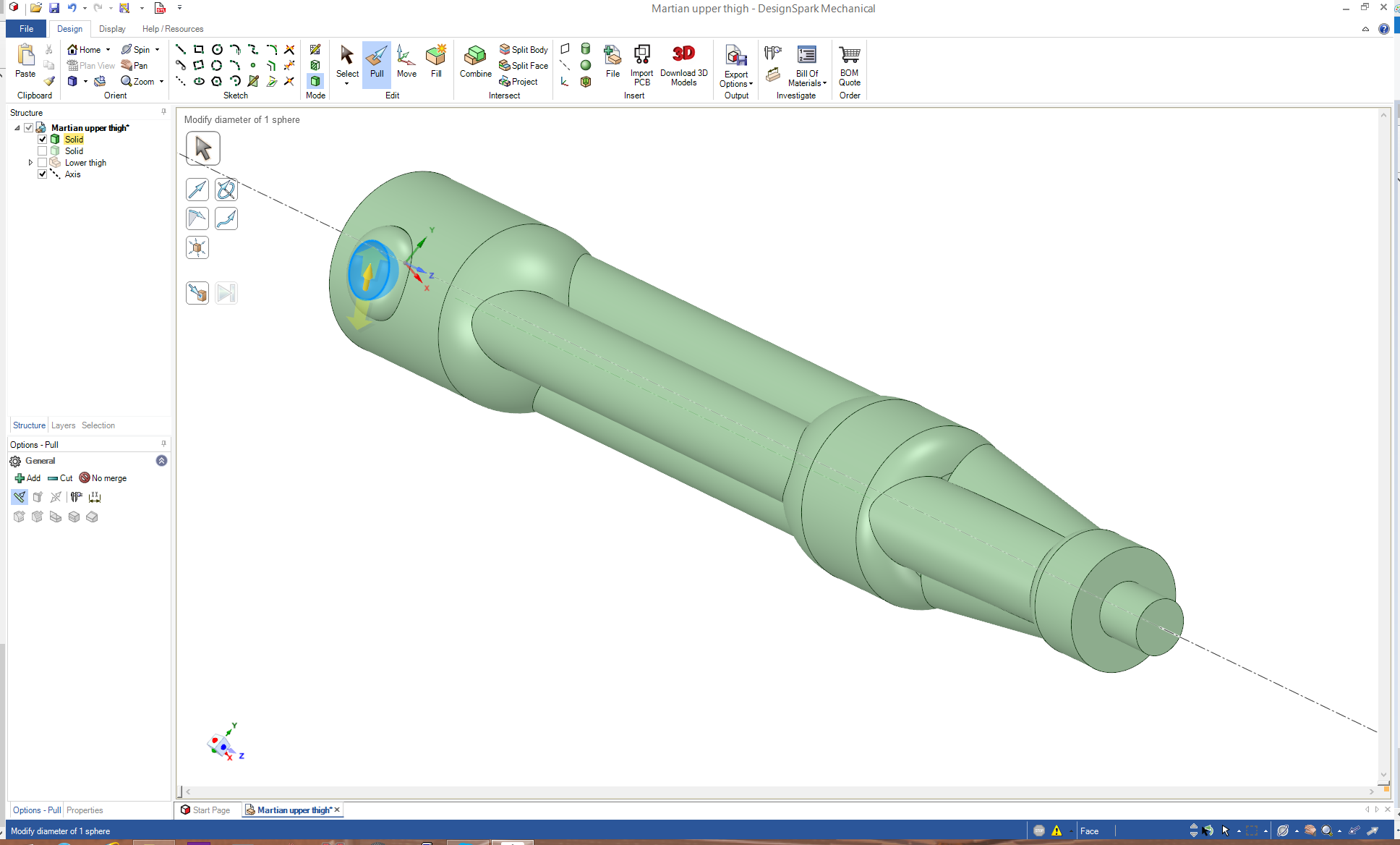Viewport: 1400px width, 845px height.
Task: Toggle the Axis visibility checkbox
Action: pyautogui.click(x=43, y=174)
